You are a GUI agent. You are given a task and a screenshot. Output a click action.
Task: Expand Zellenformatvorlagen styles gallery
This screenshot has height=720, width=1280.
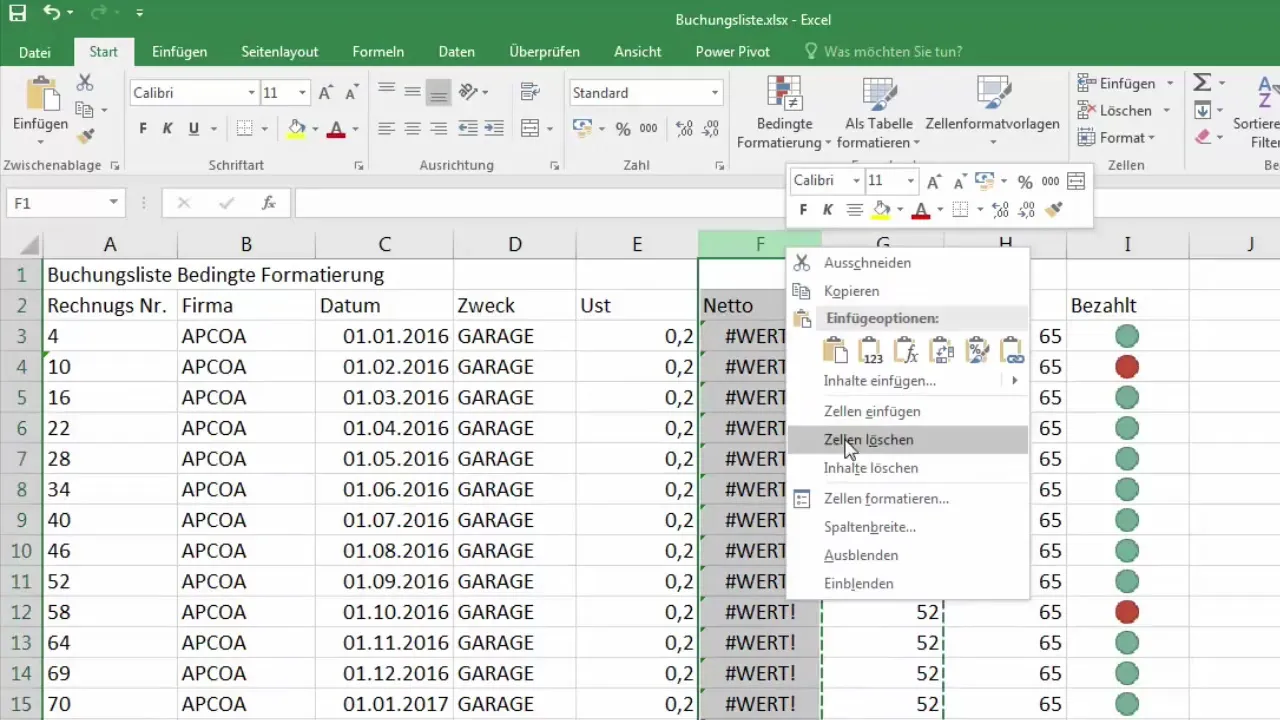(992, 114)
